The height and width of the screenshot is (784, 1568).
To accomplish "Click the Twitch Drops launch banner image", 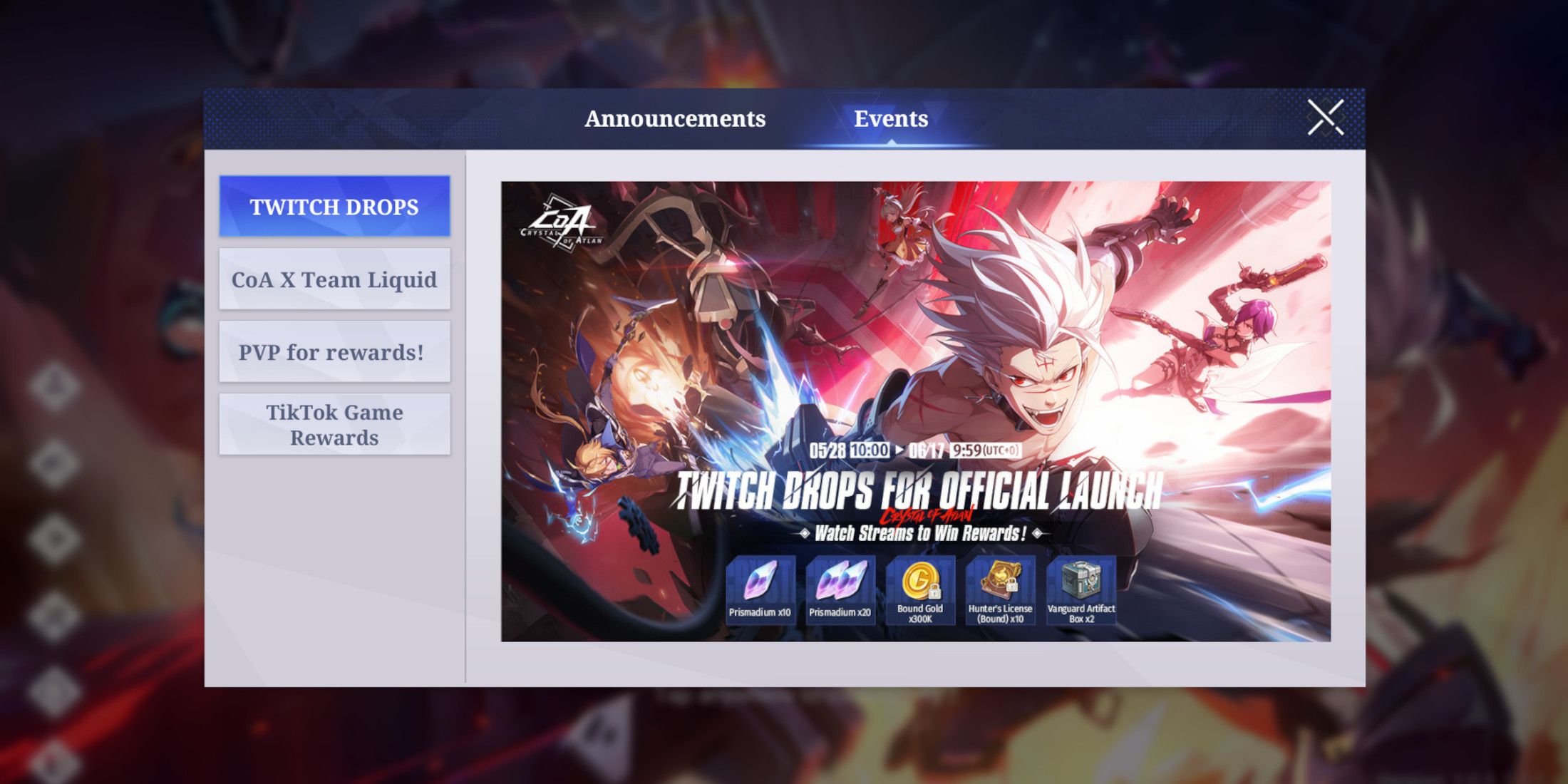I will click(x=916, y=411).
